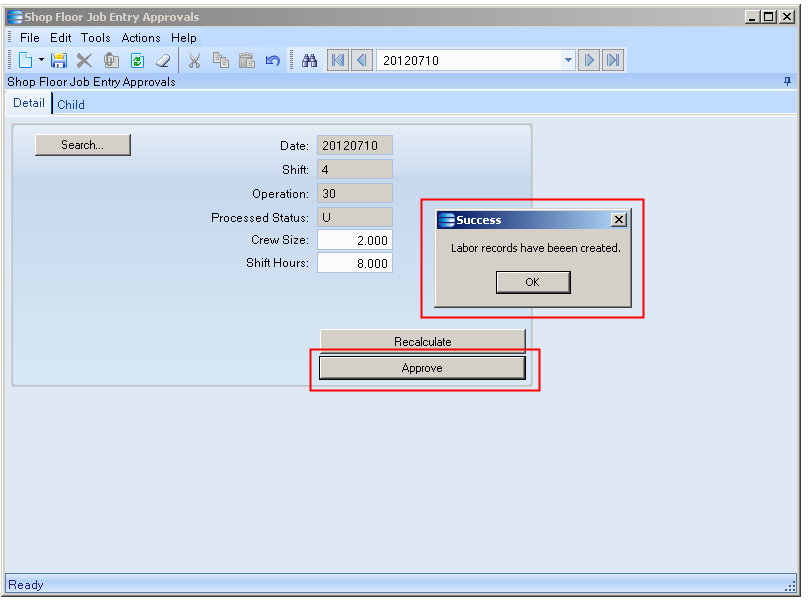The height and width of the screenshot is (600, 808).
Task: Jump to last record navigation icon
Action: [x=613, y=60]
